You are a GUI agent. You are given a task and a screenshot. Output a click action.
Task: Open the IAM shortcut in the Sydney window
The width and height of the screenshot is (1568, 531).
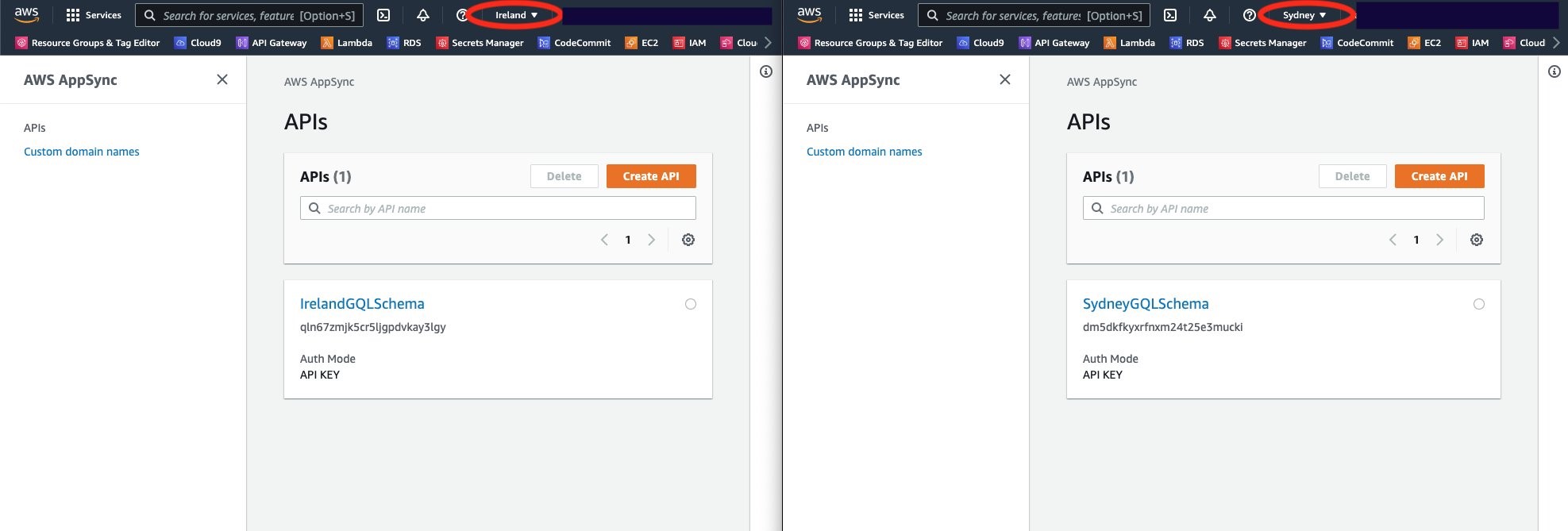pyautogui.click(x=1473, y=43)
